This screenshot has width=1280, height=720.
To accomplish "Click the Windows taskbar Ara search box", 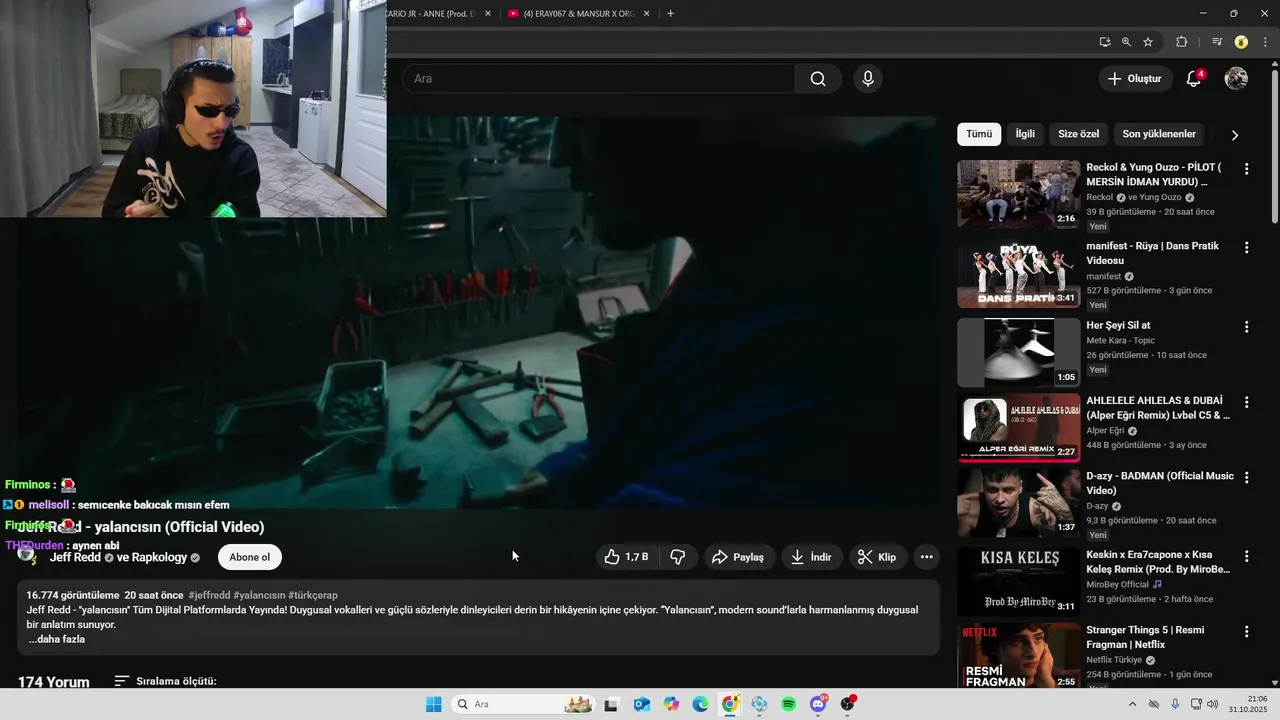I will point(523,704).
